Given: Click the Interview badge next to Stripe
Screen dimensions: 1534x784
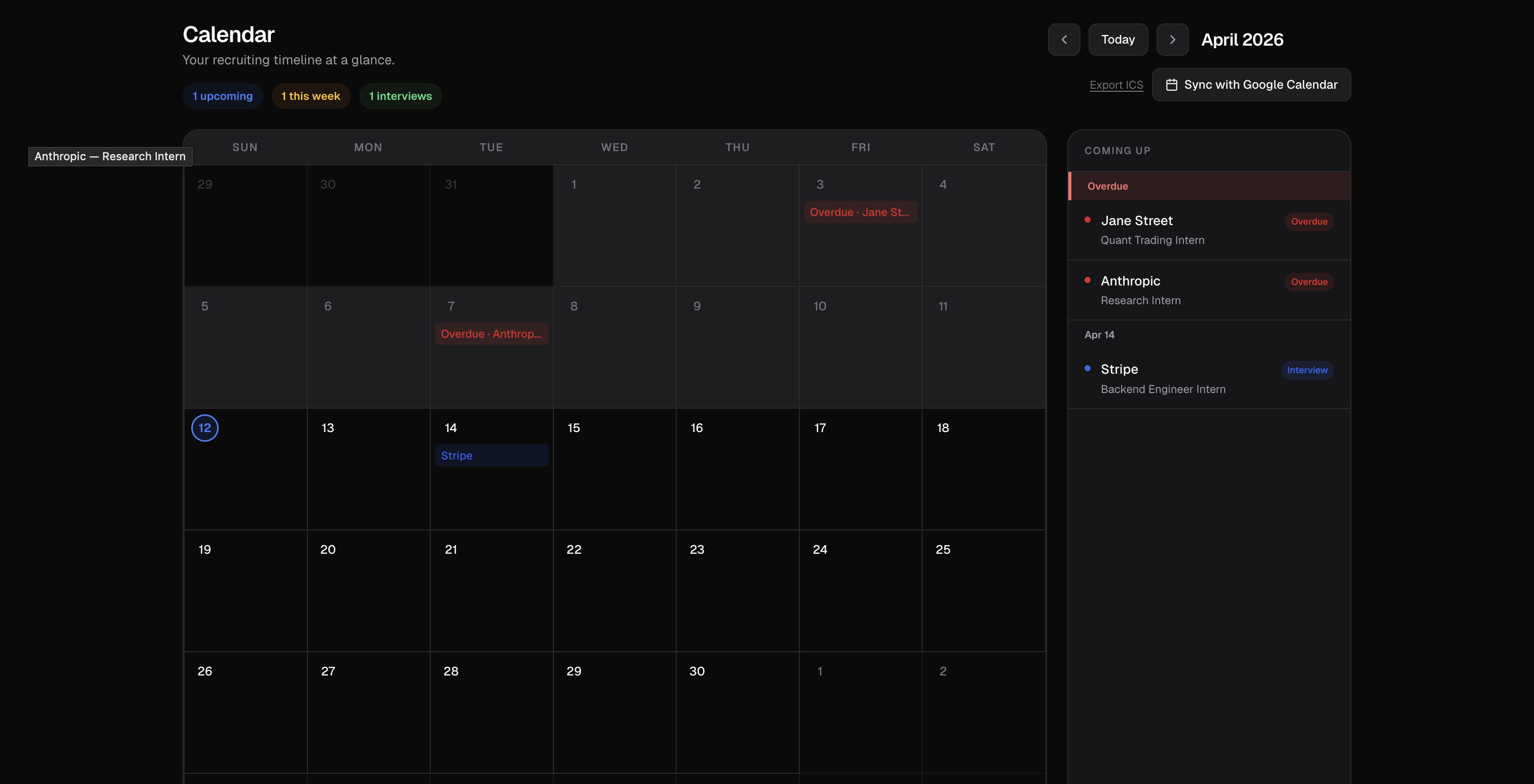Looking at the screenshot, I should 1307,370.
